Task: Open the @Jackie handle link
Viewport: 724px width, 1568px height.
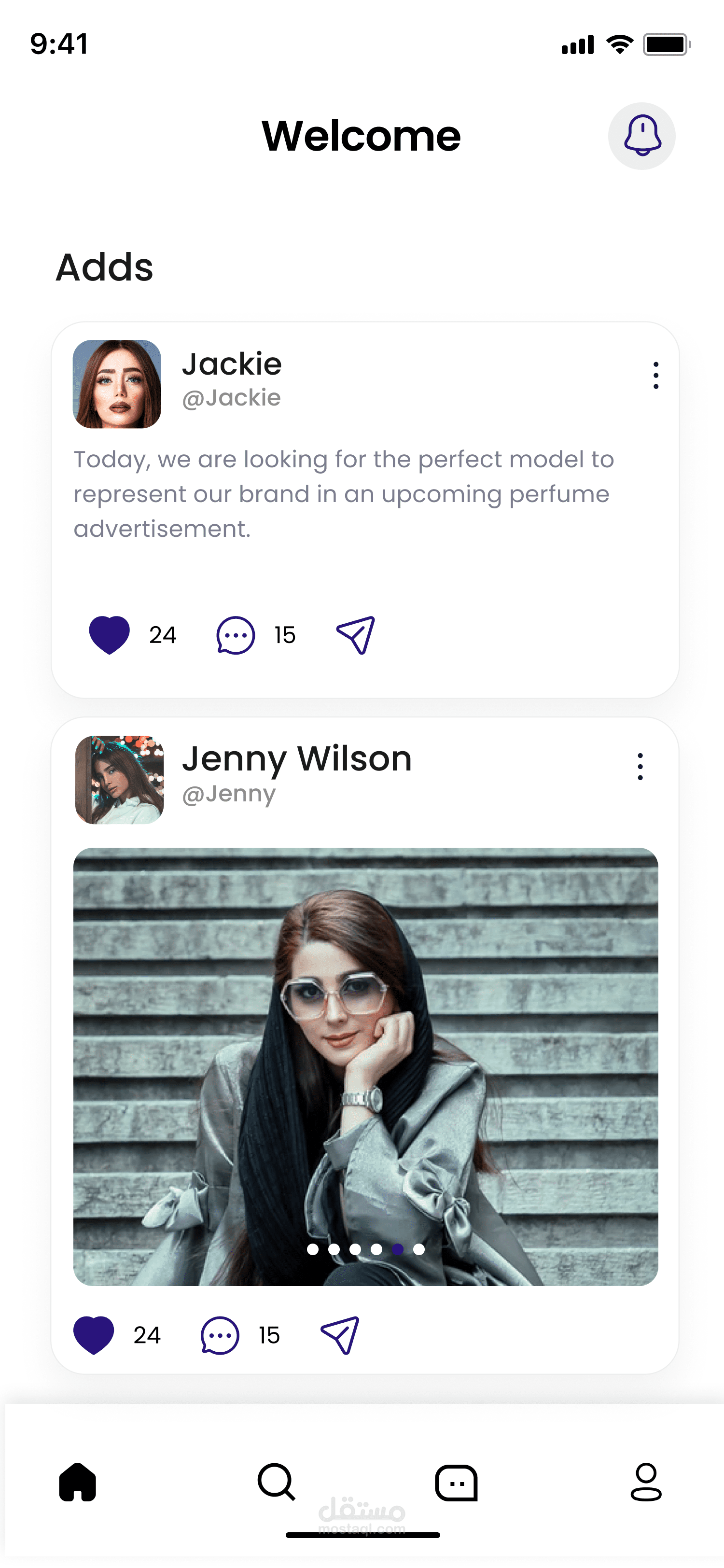Action: click(231, 398)
